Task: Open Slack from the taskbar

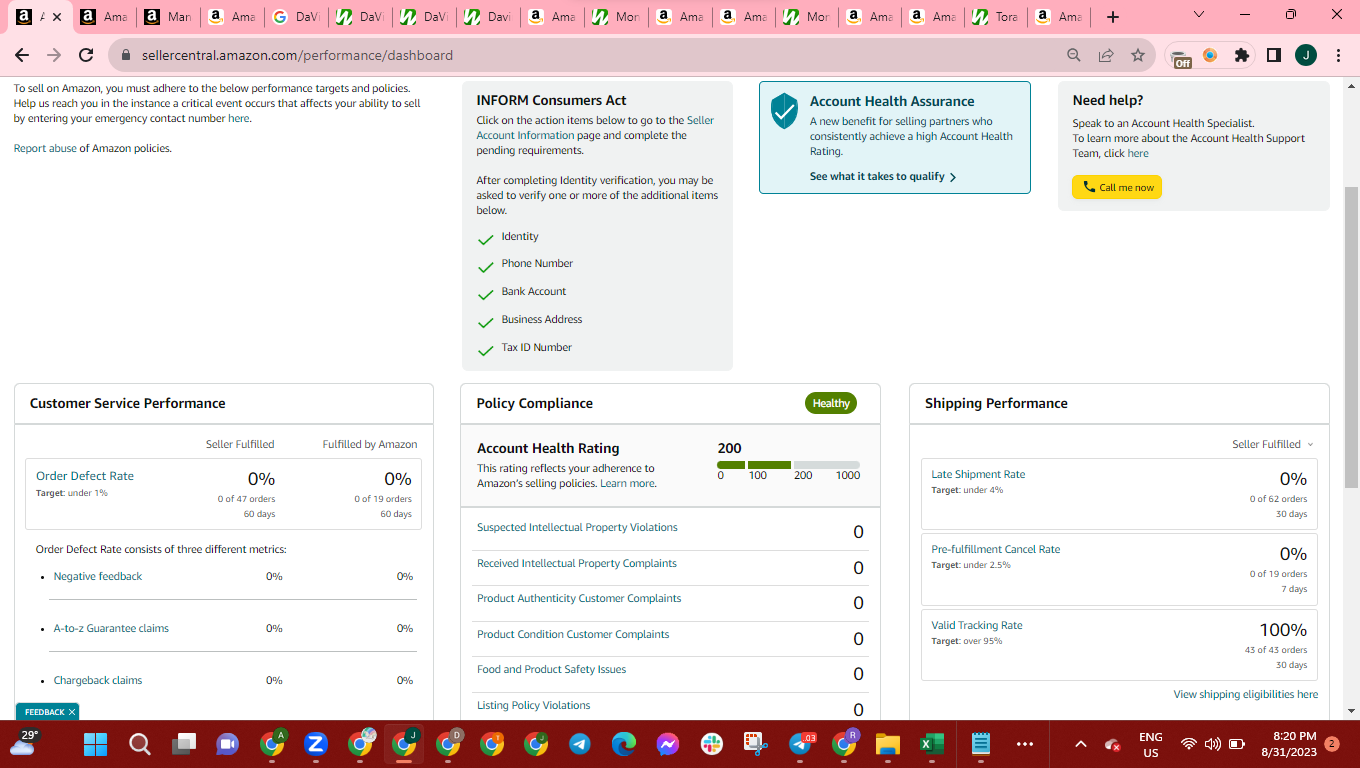Action: coord(712,744)
